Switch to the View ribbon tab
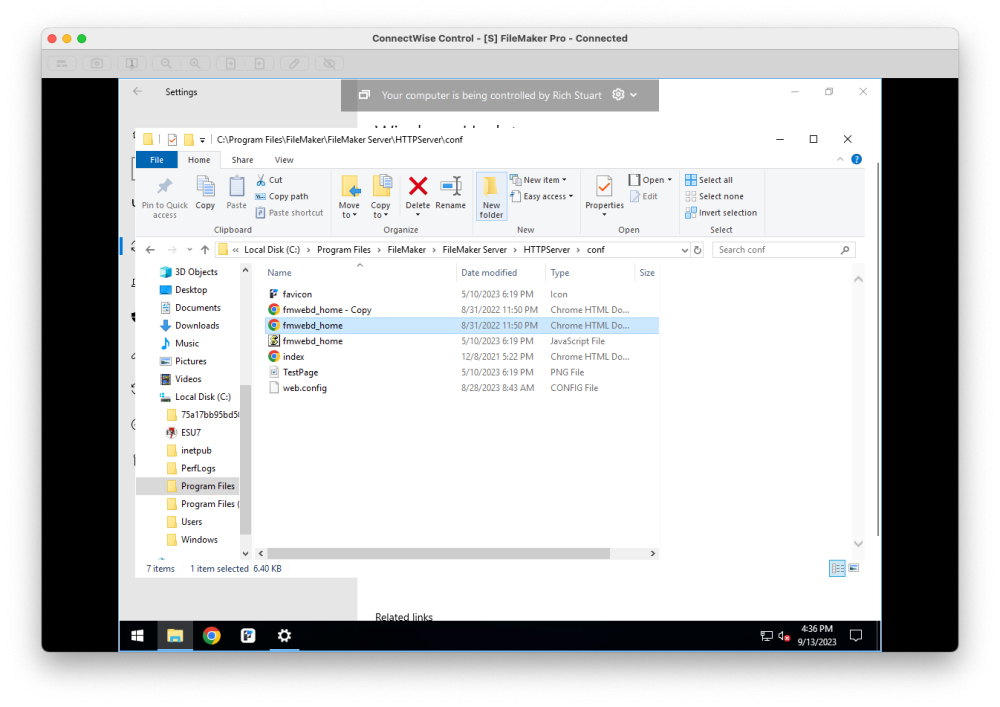The height and width of the screenshot is (707, 1000). 284,160
